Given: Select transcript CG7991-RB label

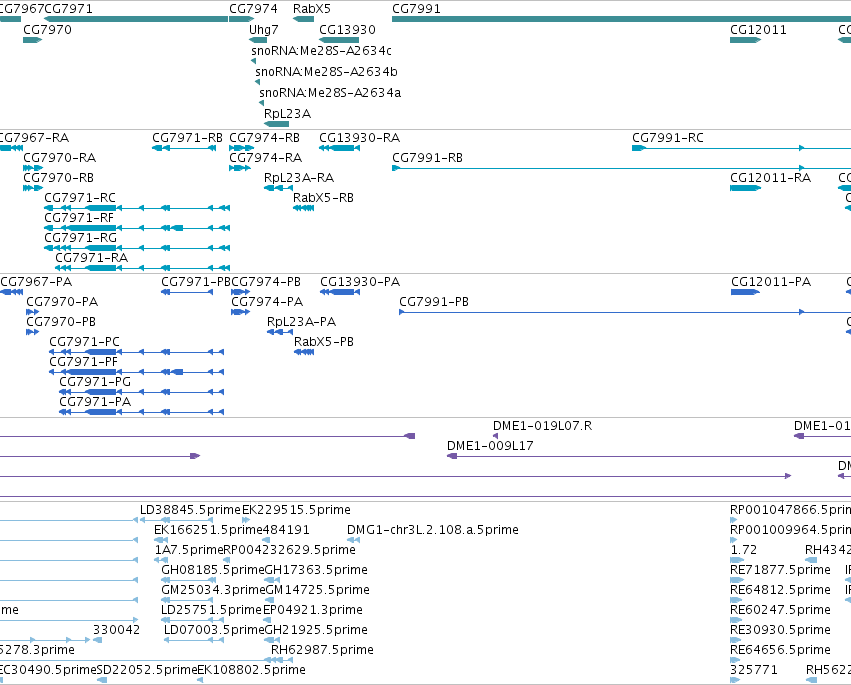Looking at the screenshot, I should pyautogui.click(x=427, y=158).
